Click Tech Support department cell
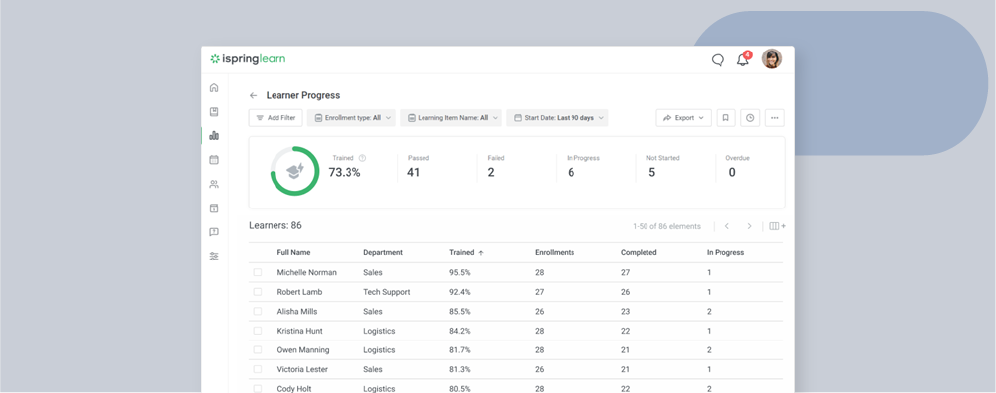 point(387,292)
